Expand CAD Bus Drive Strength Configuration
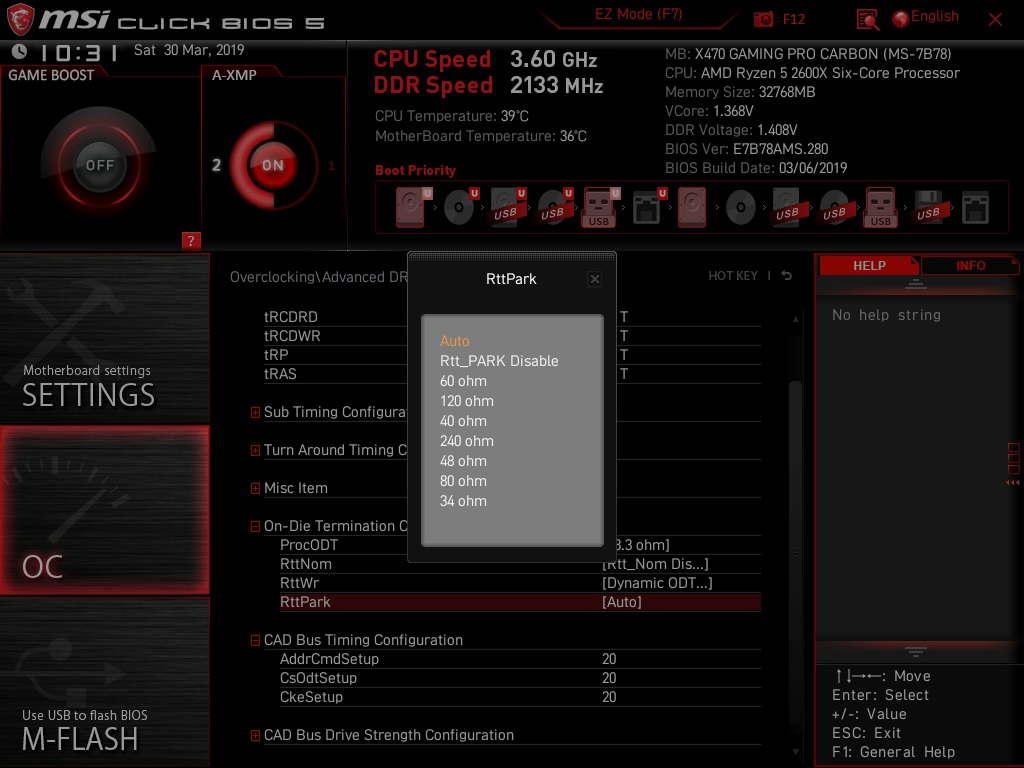Viewport: 1024px width, 768px height. click(255, 735)
